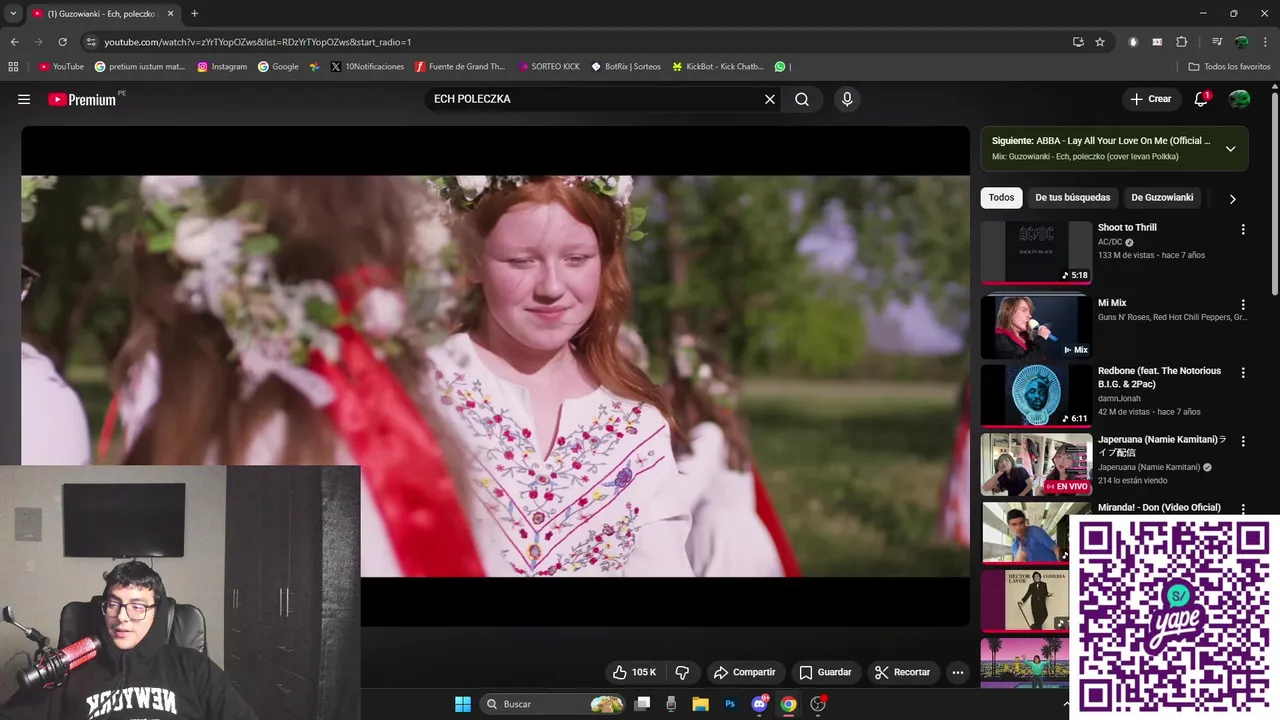Screen dimensions: 1280x720
Task: Open more actions three-dot menu below video
Action: pyautogui.click(x=957, y=672)
